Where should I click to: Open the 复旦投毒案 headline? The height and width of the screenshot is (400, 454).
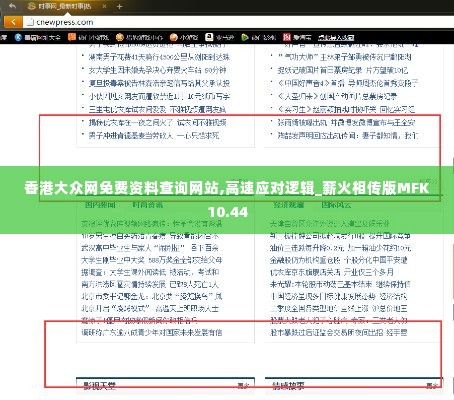(x=159, y=83)
